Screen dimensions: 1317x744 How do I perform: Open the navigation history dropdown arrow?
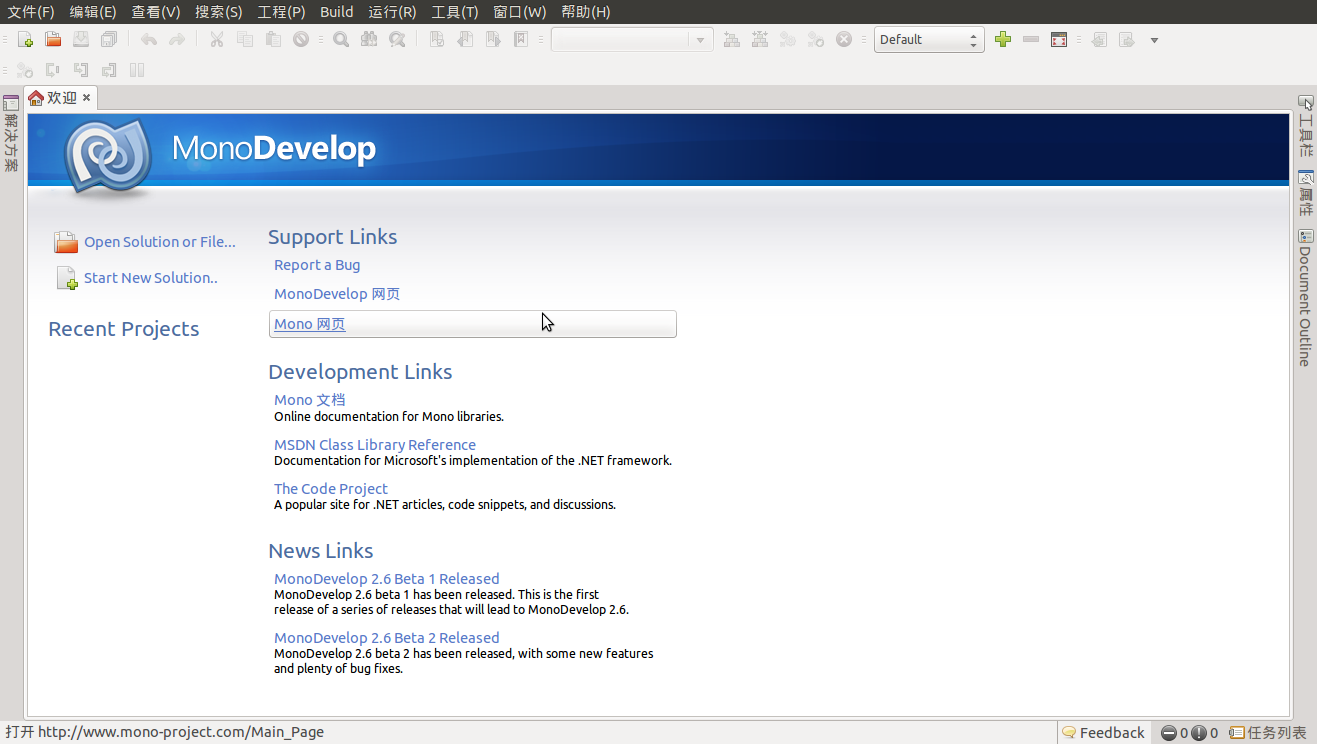(1154, 40)
